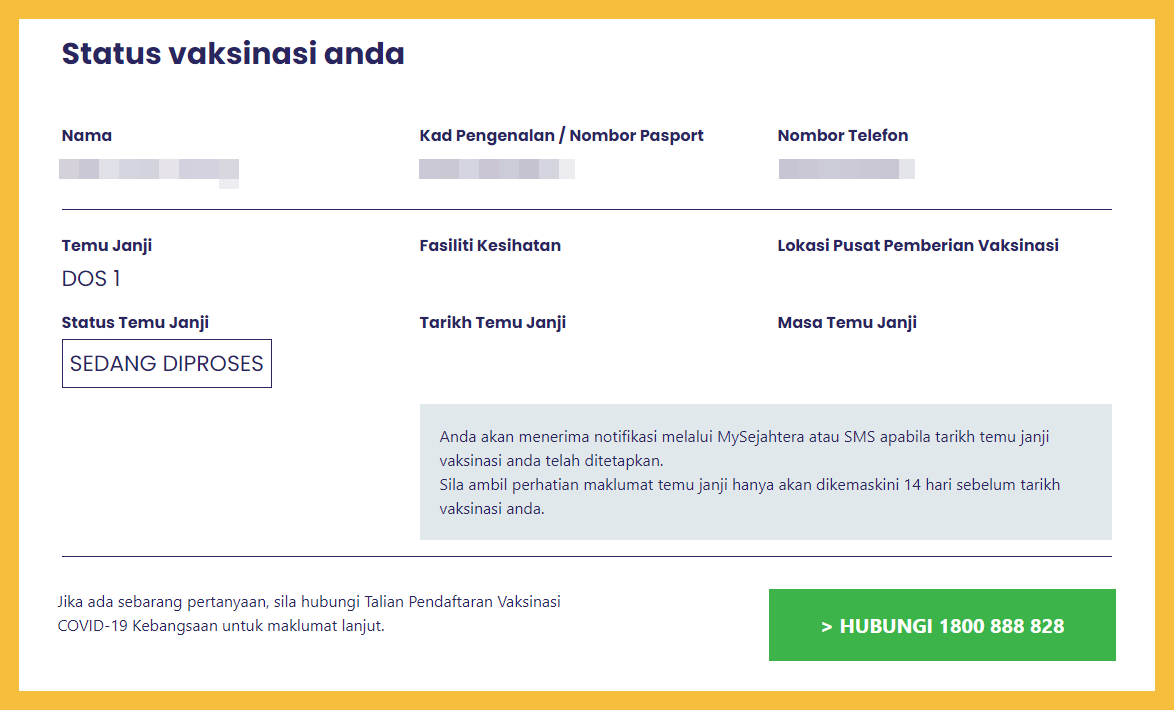Click the Status Temu Janji label
This screenshot has height=710, width=1174.
point(135,323)
